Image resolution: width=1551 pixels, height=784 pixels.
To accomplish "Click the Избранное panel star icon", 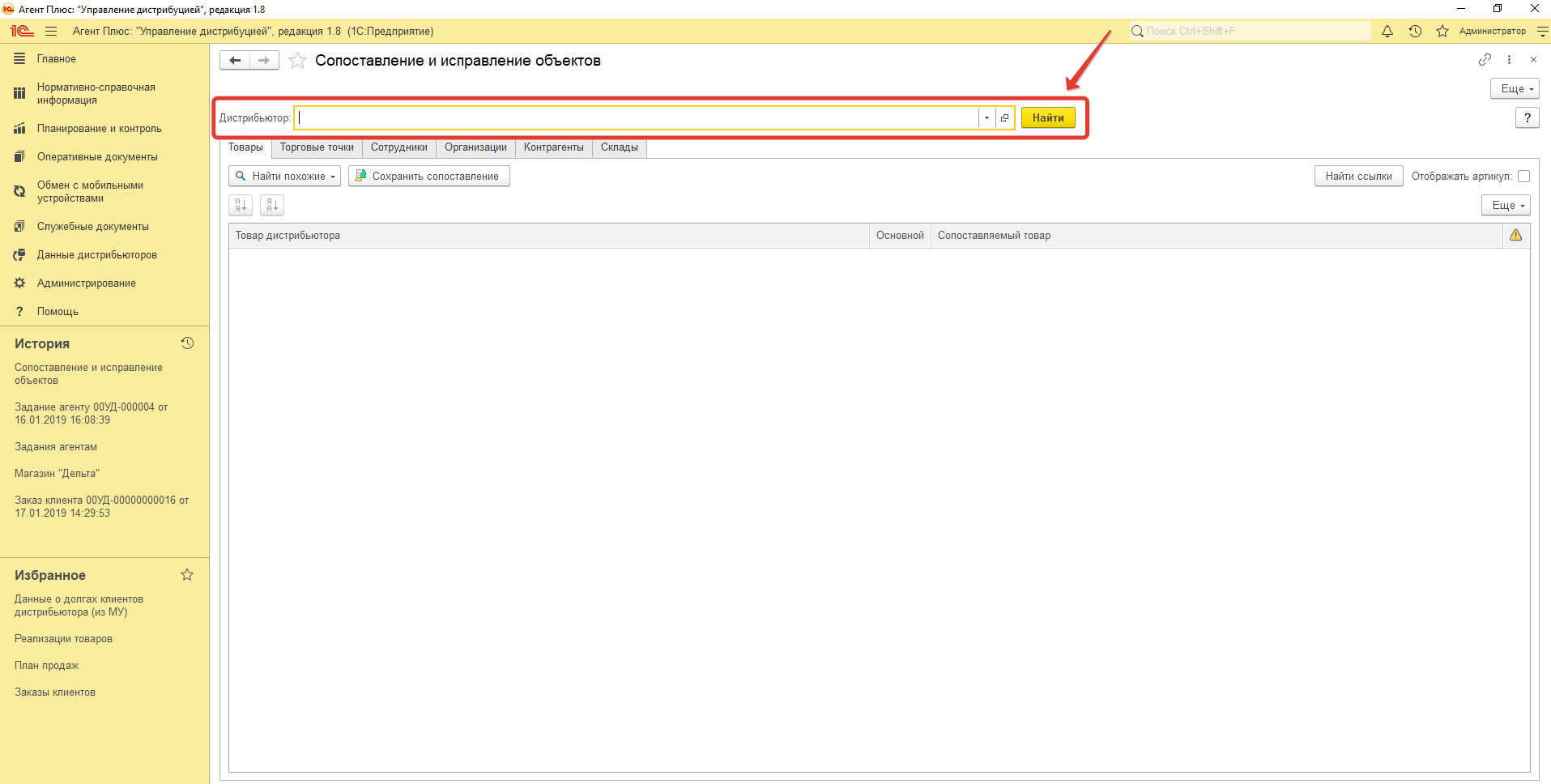I will tap(187, 575).
